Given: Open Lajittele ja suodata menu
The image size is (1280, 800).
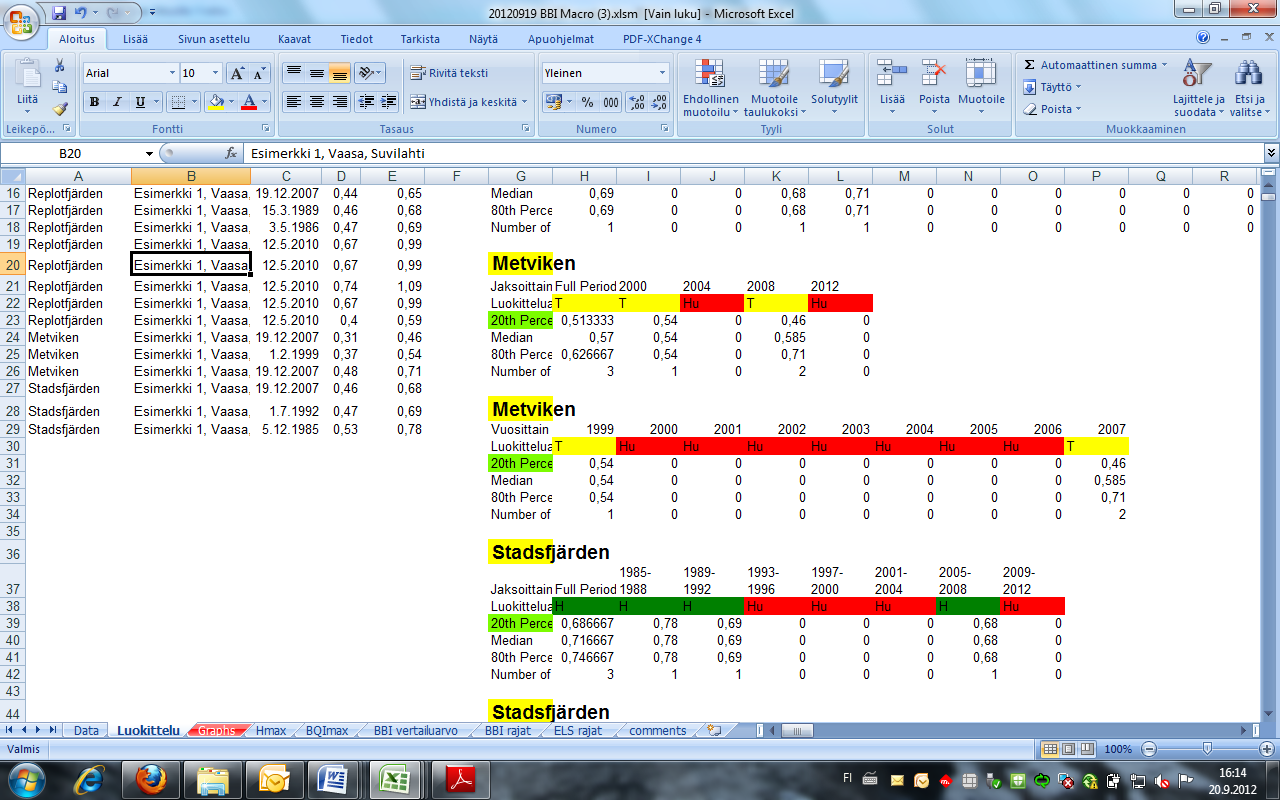Looking at the screenshot, I should point(1198,87).
